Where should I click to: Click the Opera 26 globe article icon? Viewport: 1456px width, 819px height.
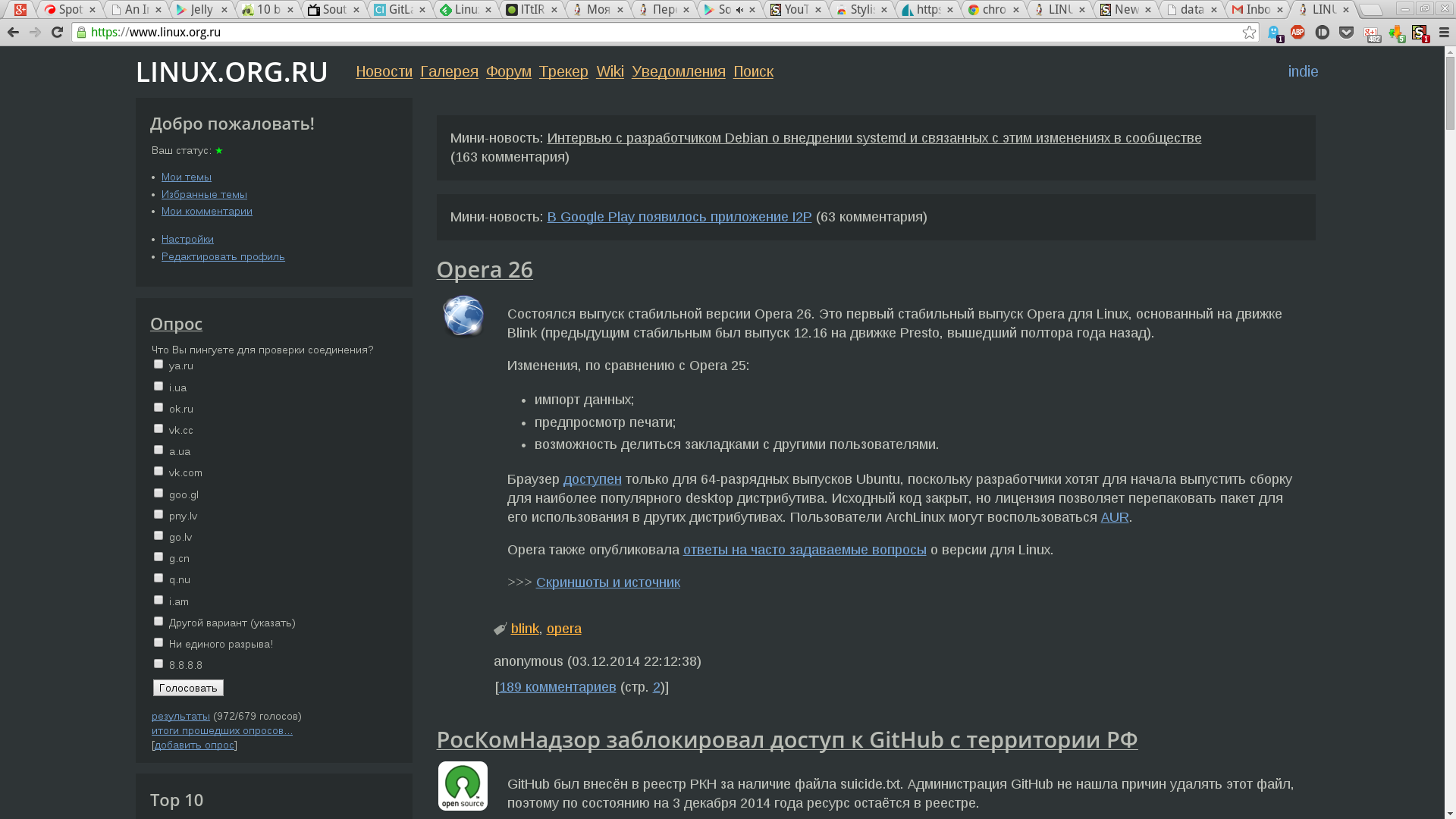tap(463, 315)
